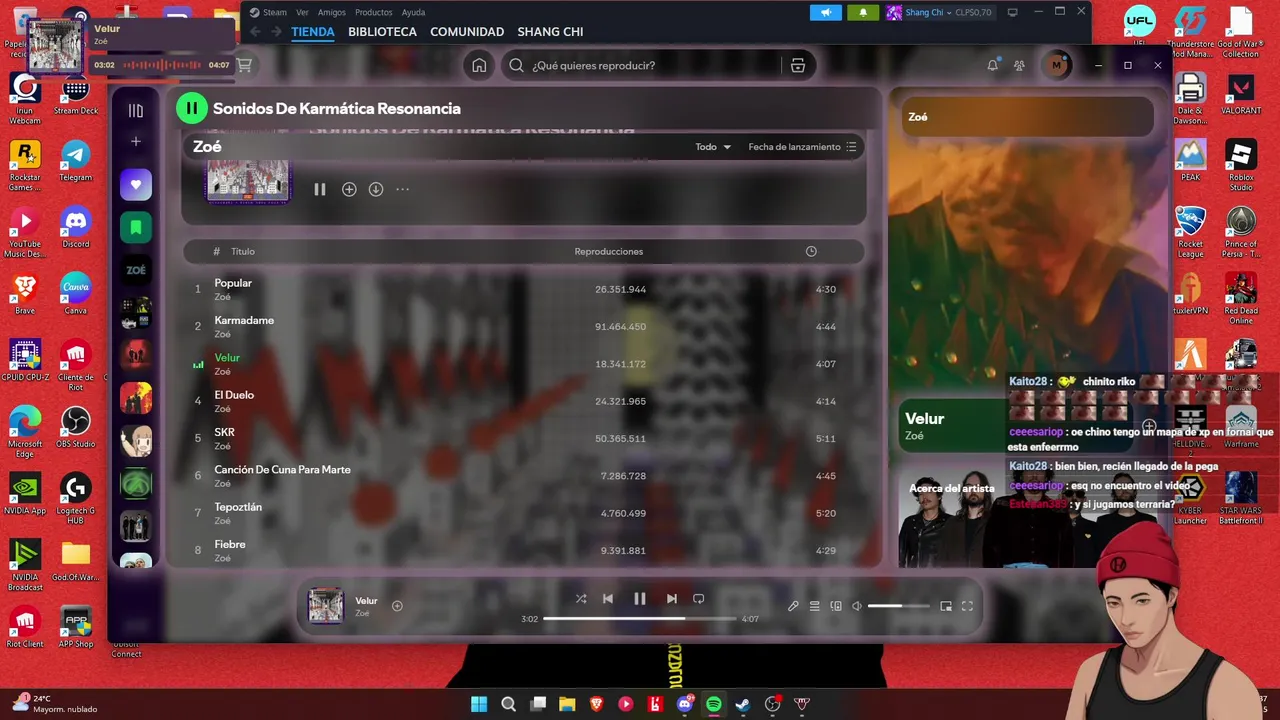Open the notifications bell in Spotify
This screenshot has width=1280, height=720.
pos(993,65)
